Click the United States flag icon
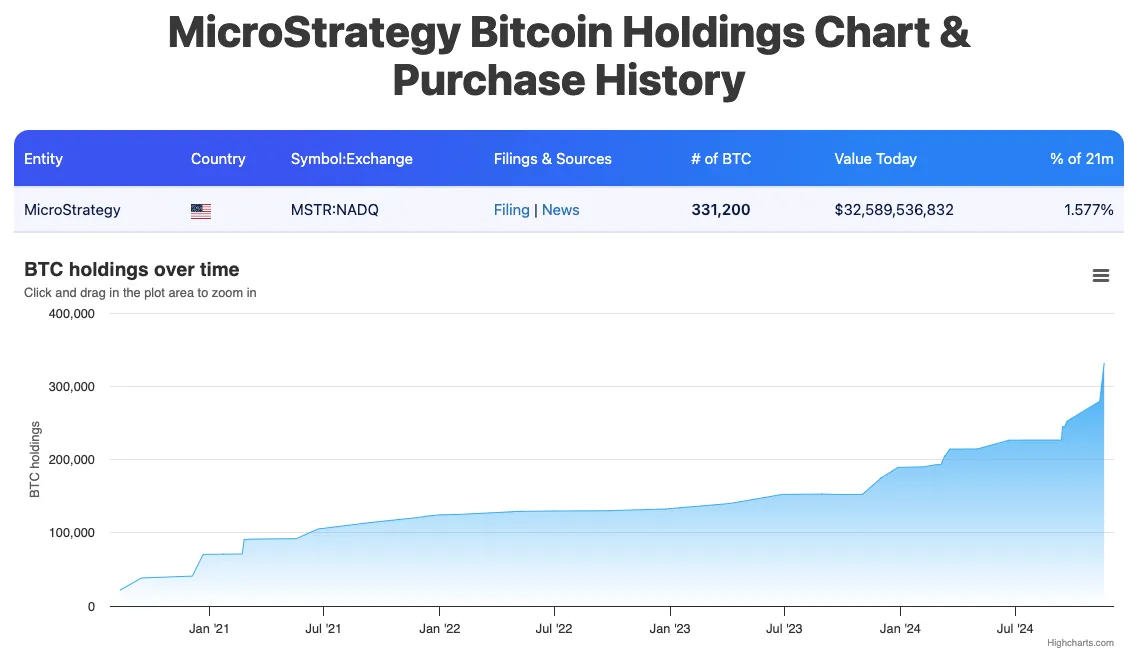This screenshot has height=662, width=1137. 200,210
